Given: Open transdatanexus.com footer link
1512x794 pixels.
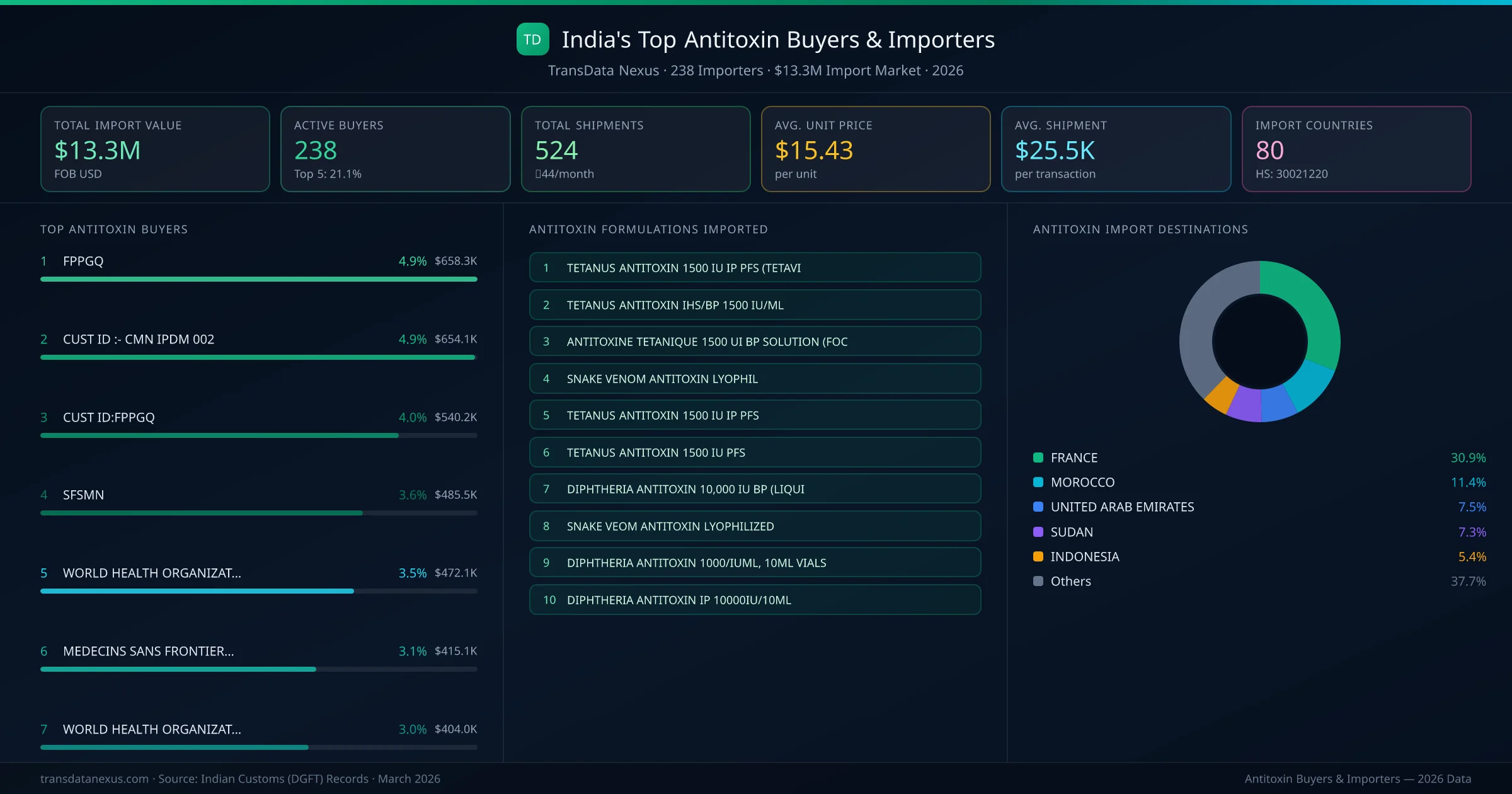Looking at the screenshot, I should pos(94,779).
